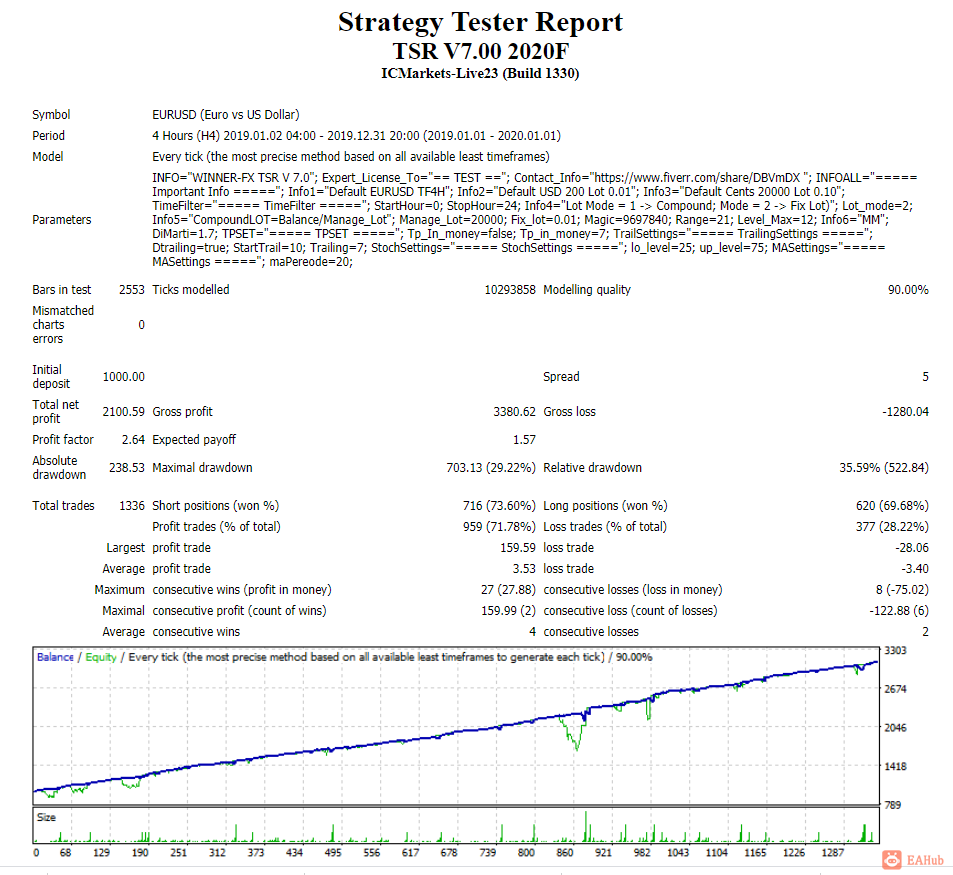Viewport: 953px width, 875px height.
Task: Click the Bars in test value 2553
Action: [x=132, y=290]
